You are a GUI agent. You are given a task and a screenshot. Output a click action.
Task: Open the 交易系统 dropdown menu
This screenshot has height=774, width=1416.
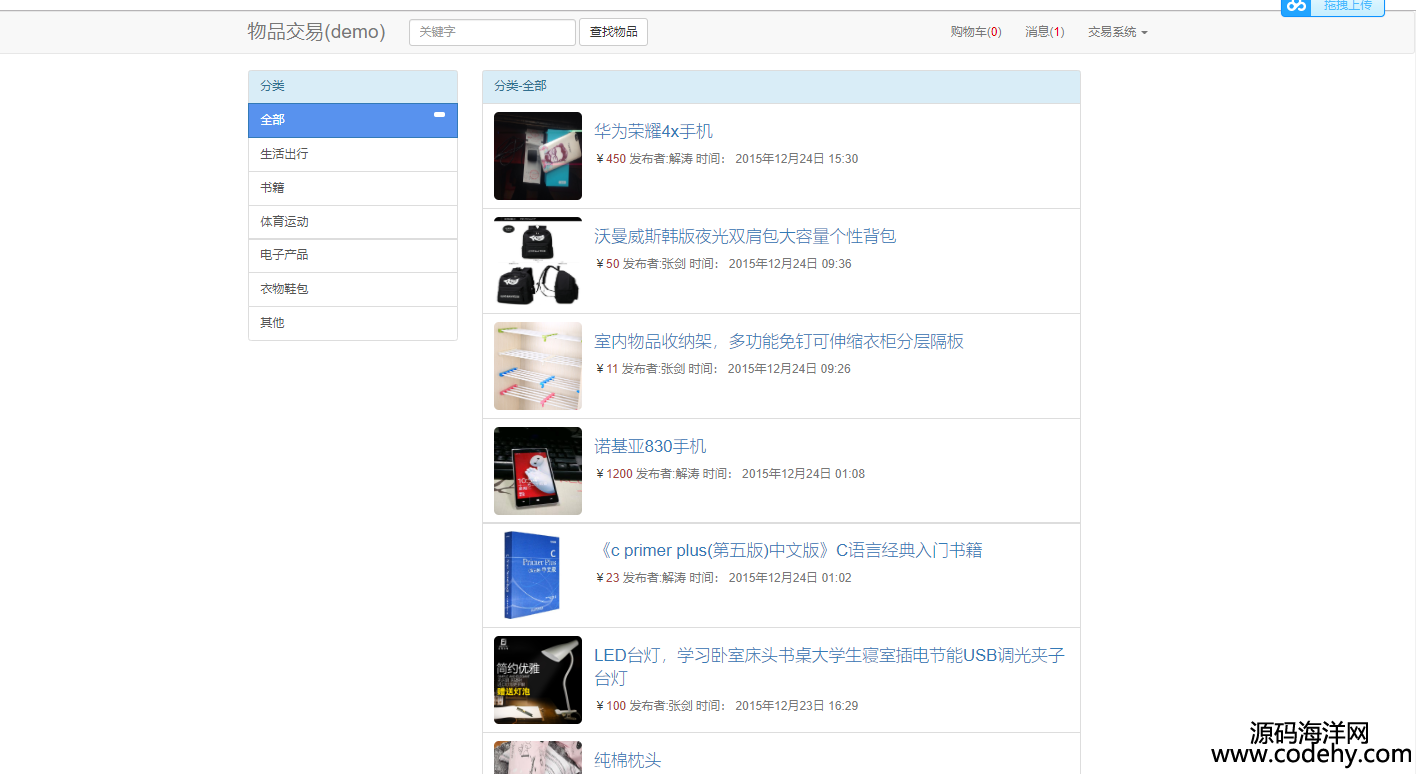pos(1118,32)
